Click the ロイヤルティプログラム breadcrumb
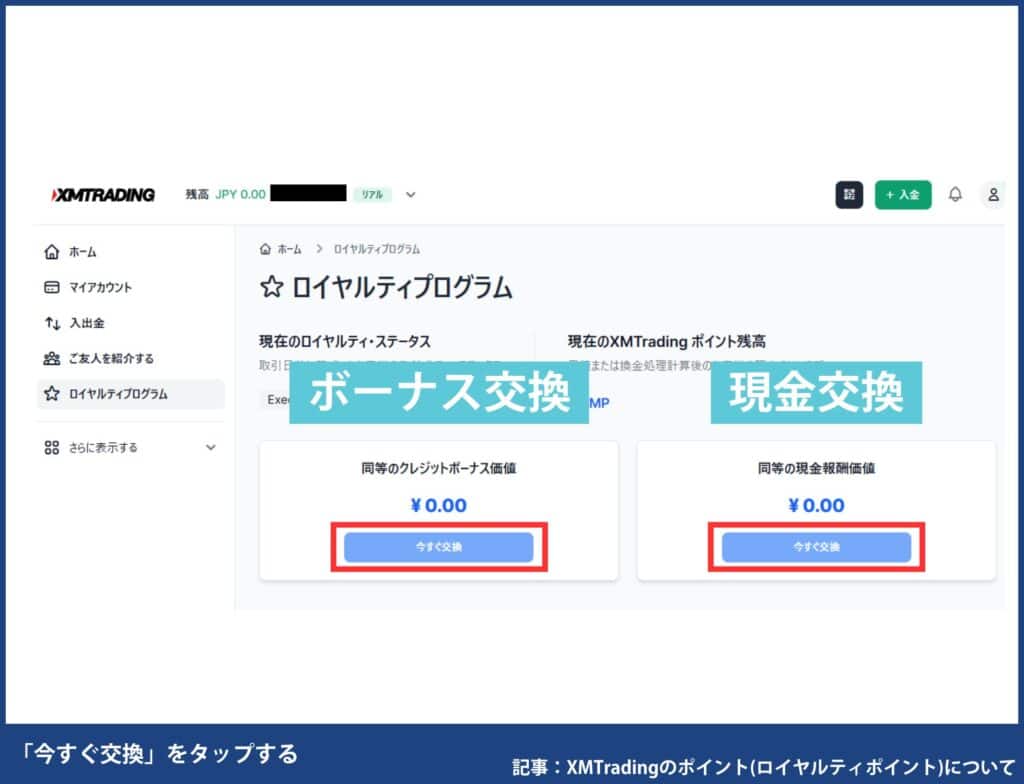Screen dimensions: 1024x784 377,249
